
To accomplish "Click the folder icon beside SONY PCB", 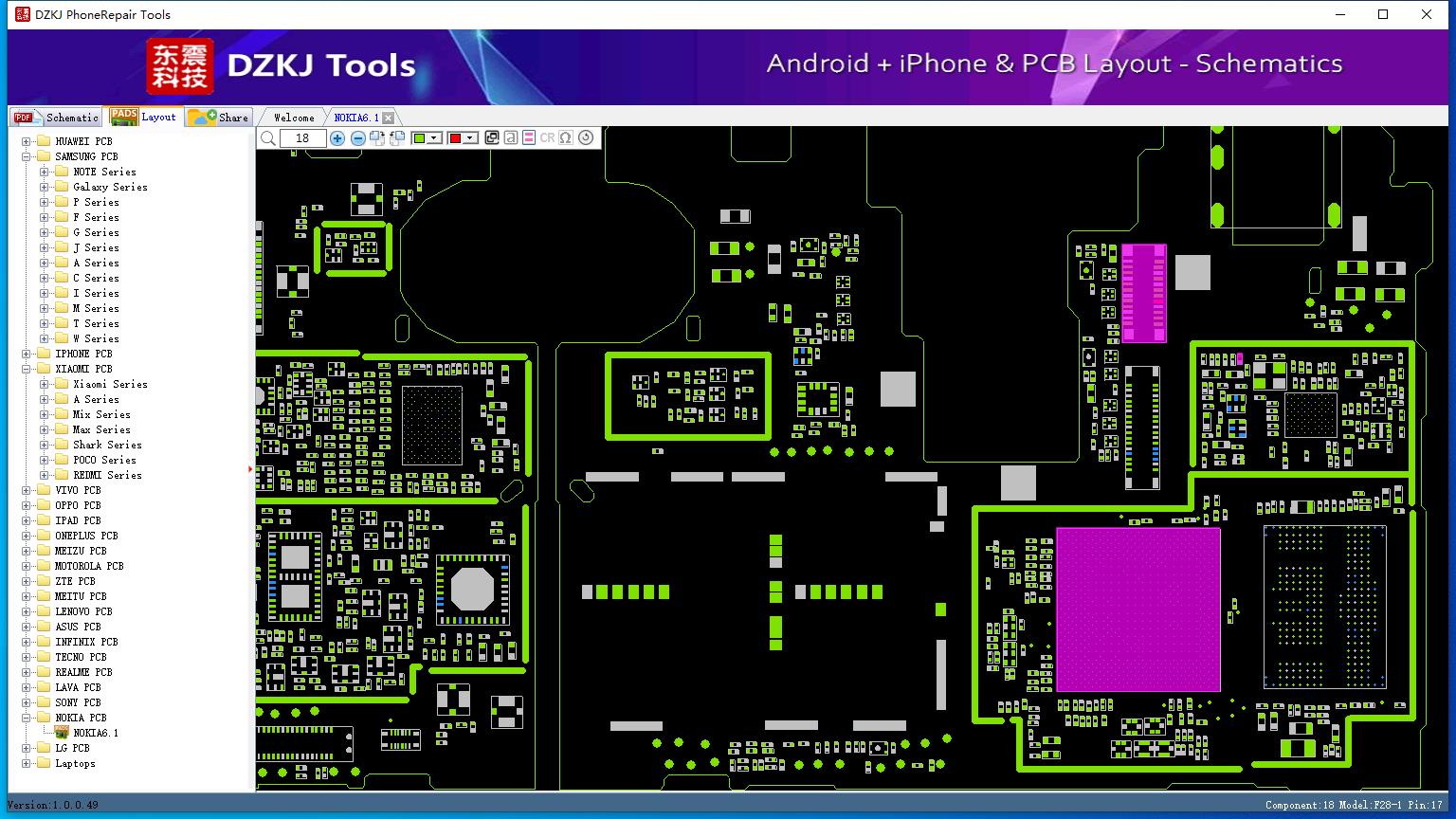I will (43, 702).
